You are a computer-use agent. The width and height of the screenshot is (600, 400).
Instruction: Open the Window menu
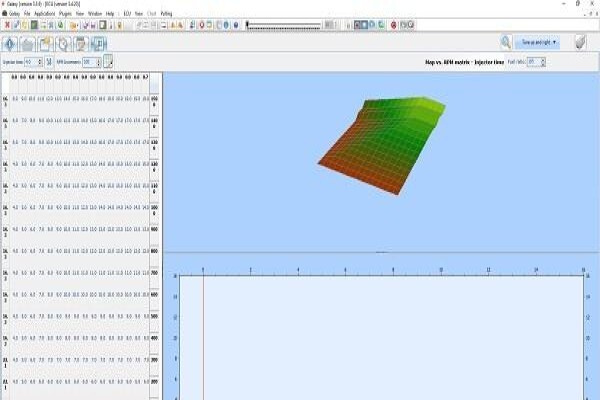click(x=95, y=14)
